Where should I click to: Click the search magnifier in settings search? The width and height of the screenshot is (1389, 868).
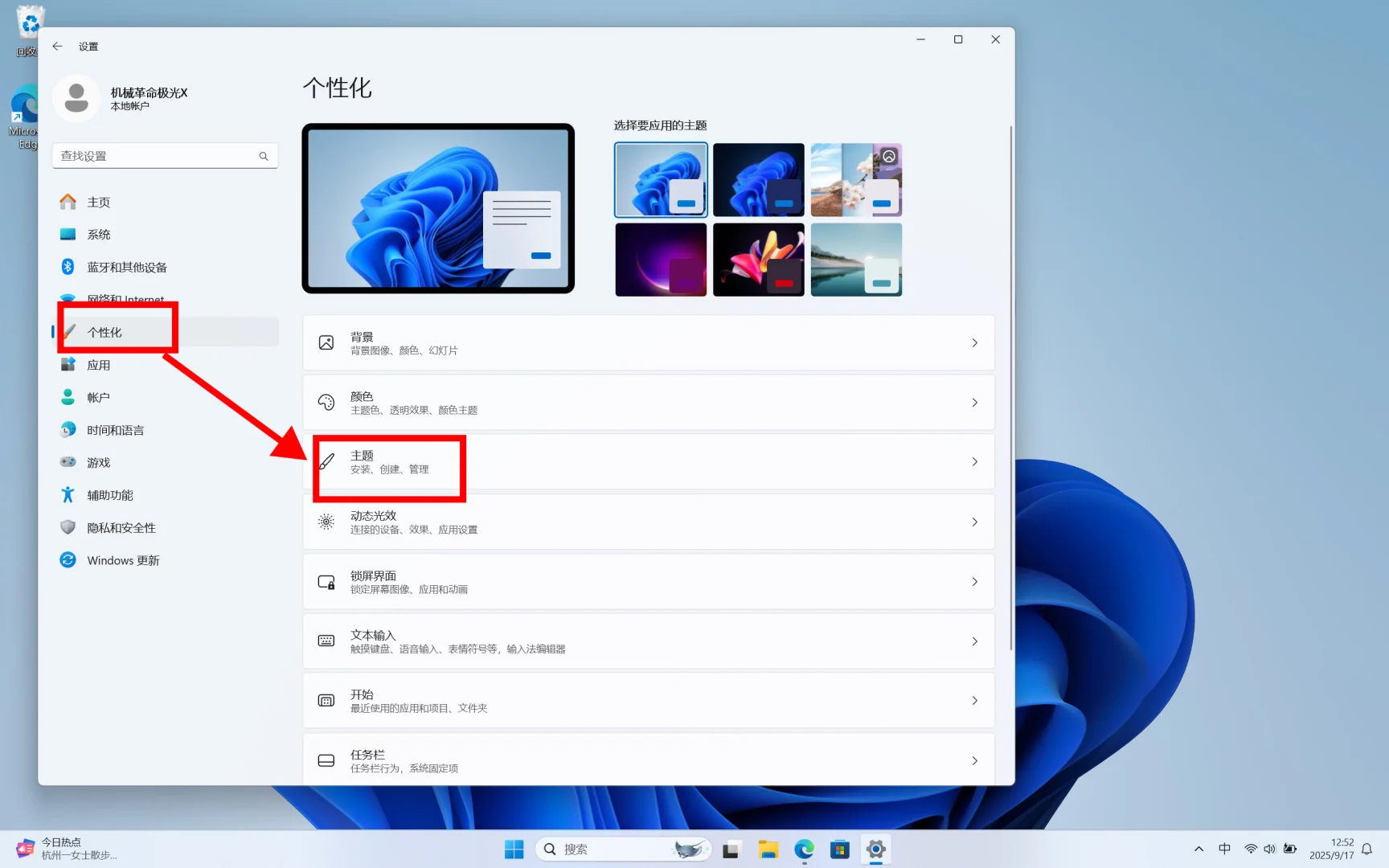264,156
